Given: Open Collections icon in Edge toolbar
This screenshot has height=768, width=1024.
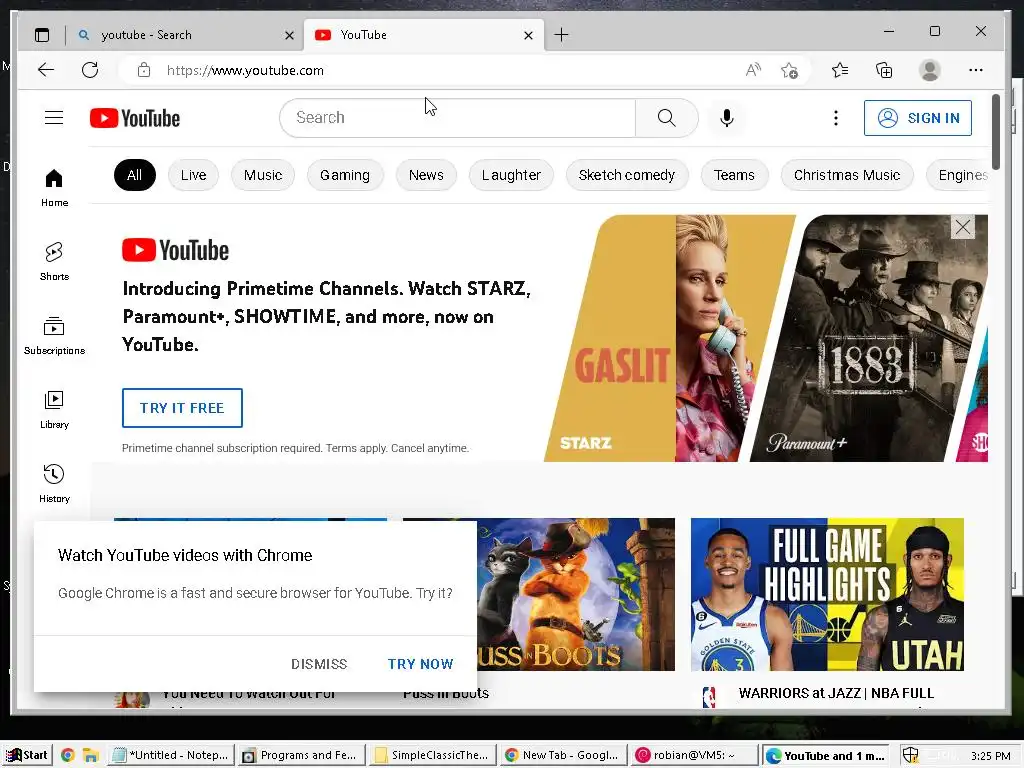Looking at the screenshot, I should pyautogui.click(x=884, y=70).
